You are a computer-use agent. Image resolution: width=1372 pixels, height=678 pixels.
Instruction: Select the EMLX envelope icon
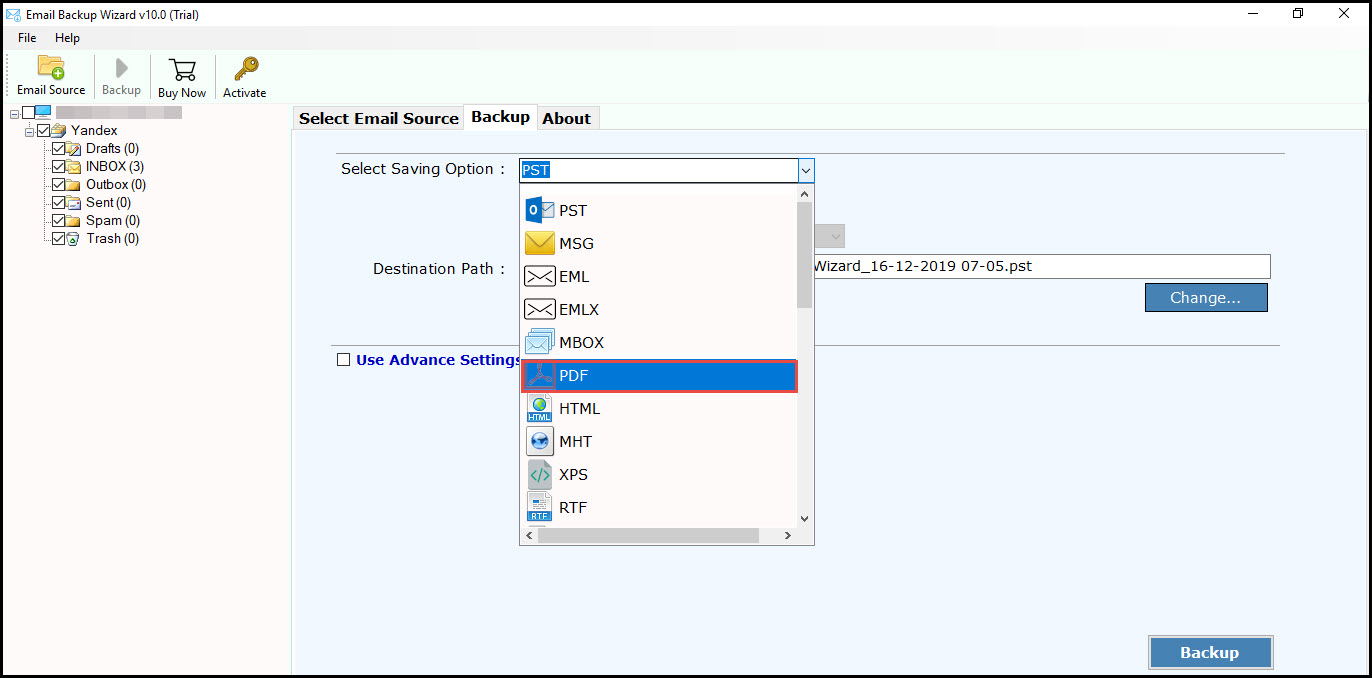click(540, 309)
